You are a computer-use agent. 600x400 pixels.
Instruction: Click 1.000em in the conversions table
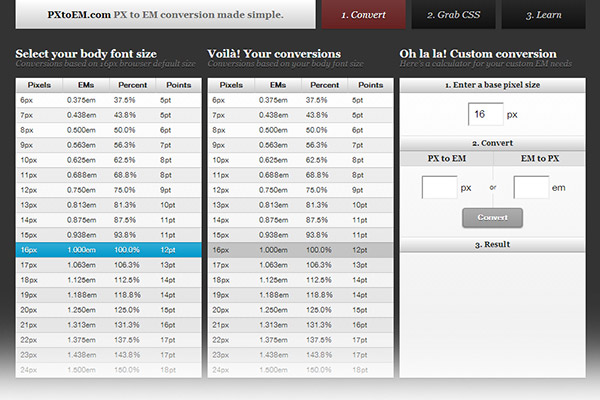point(273,250)
